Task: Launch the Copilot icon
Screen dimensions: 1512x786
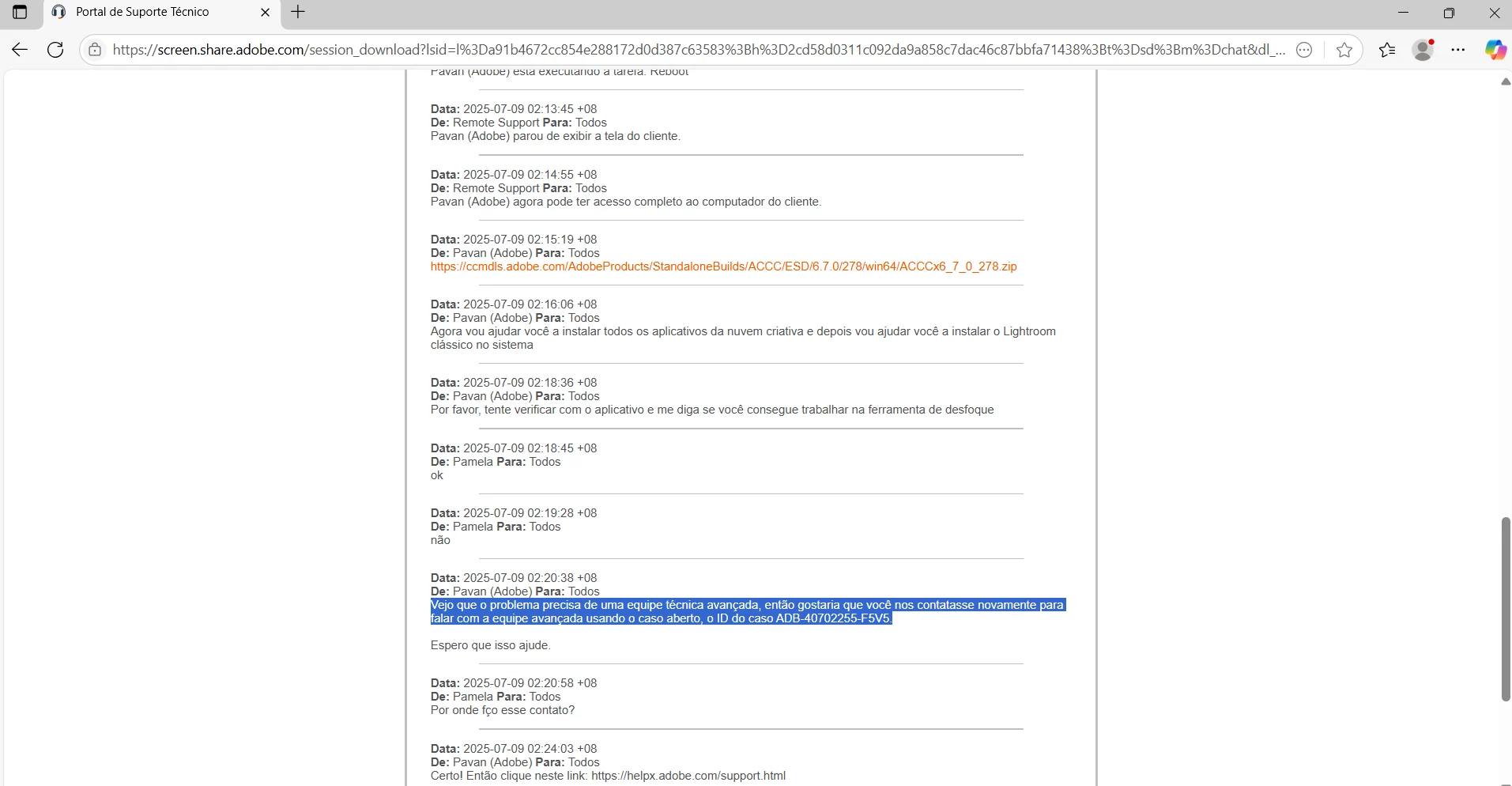Action: coord(1495,50)
